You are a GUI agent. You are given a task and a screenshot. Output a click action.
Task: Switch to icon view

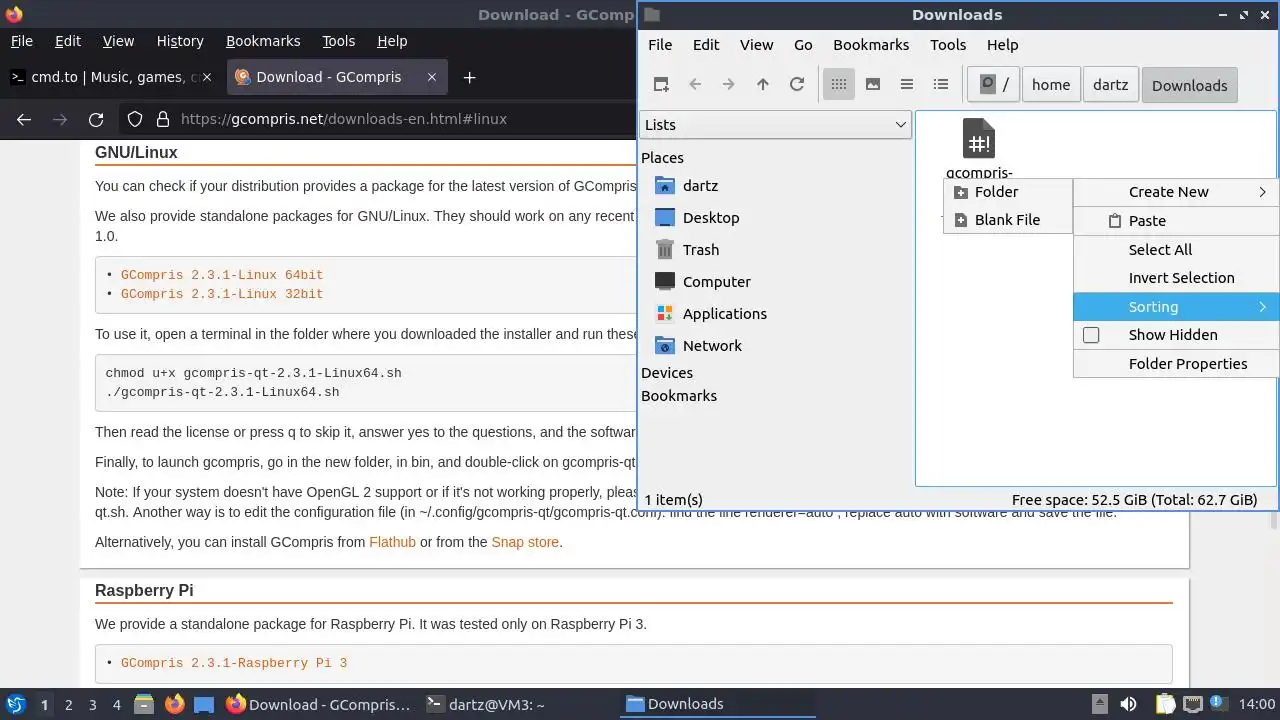point(839,85)
